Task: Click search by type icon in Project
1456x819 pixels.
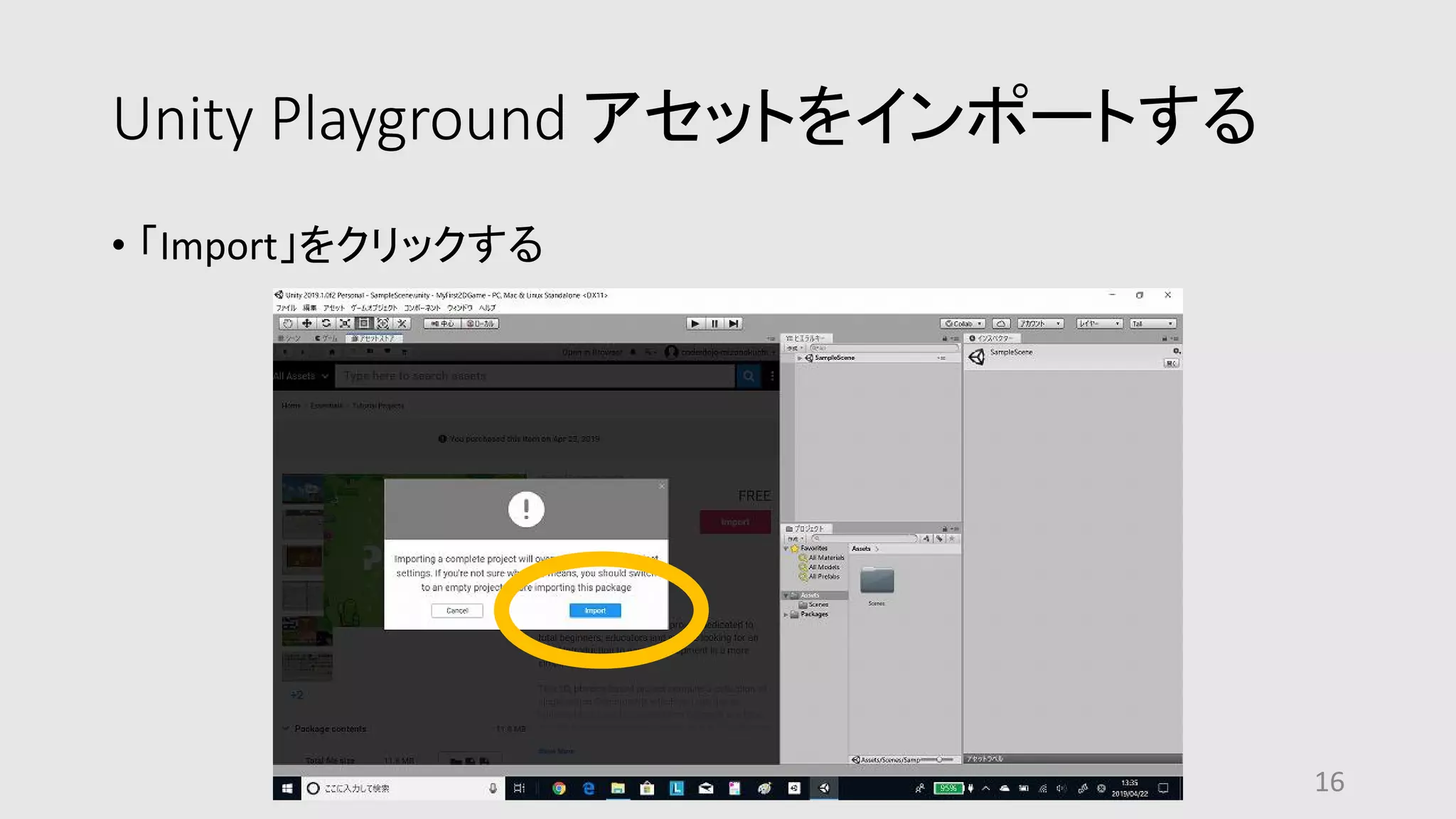Action: coord(927,539)
